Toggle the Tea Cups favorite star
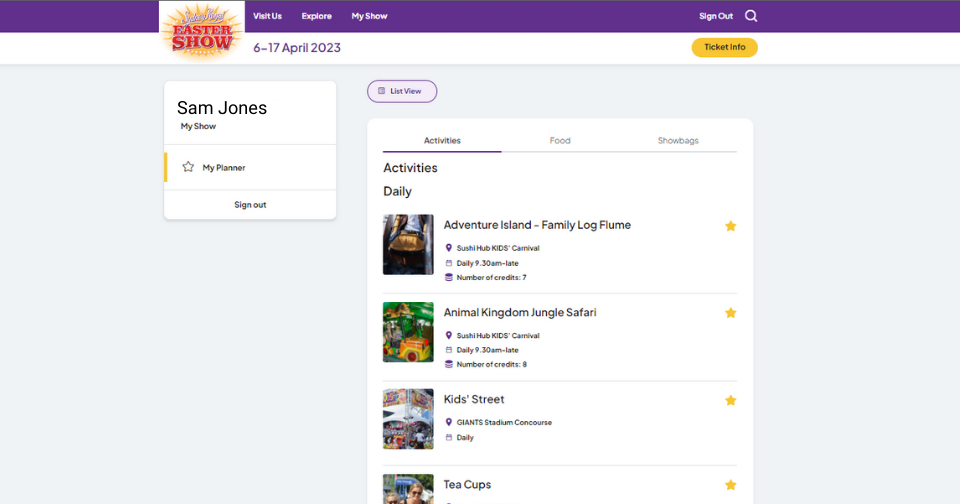 [x=730, y=484]
